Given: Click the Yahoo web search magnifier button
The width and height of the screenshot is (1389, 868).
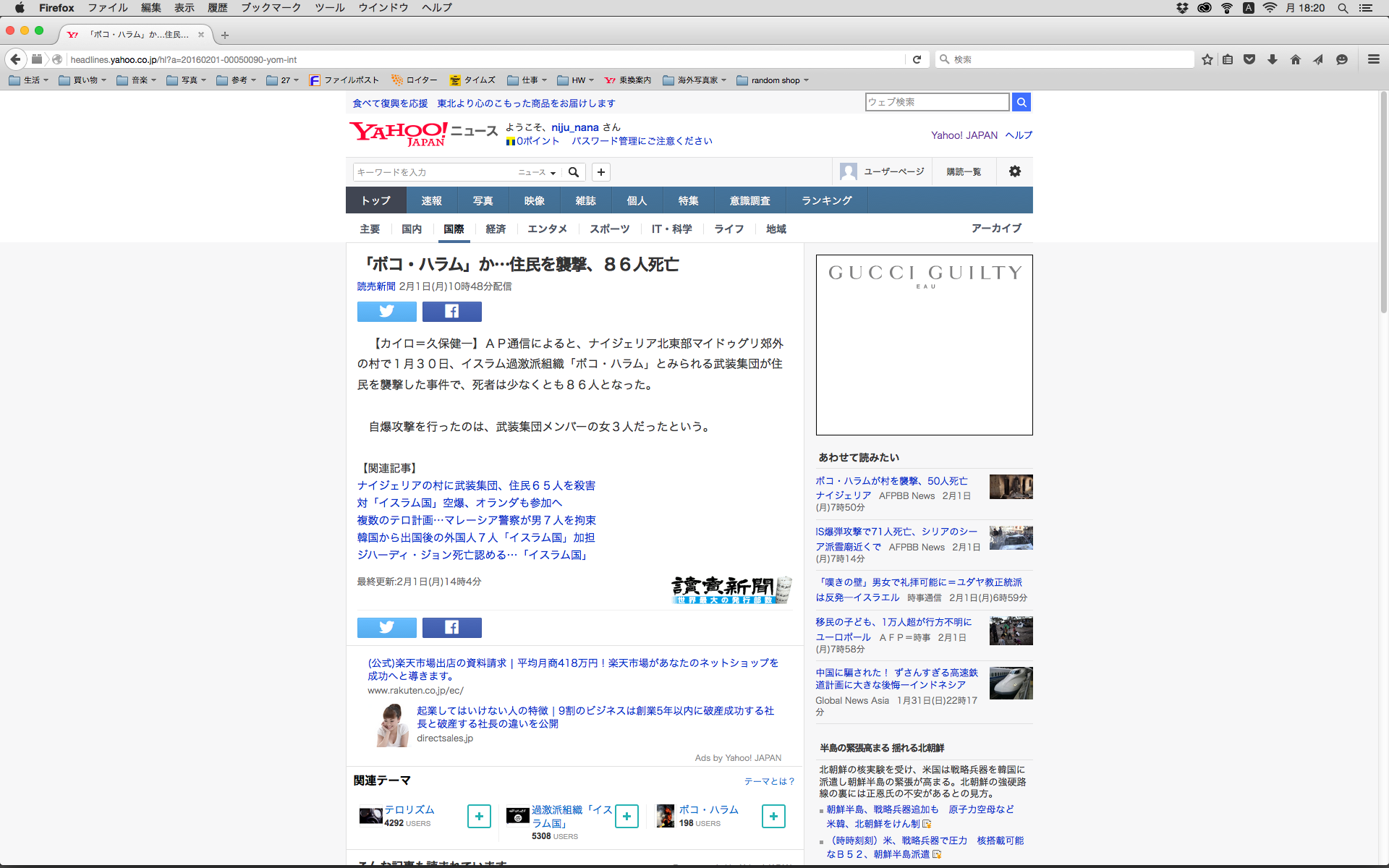Looking at the screenshot, I should [1021, 103].
